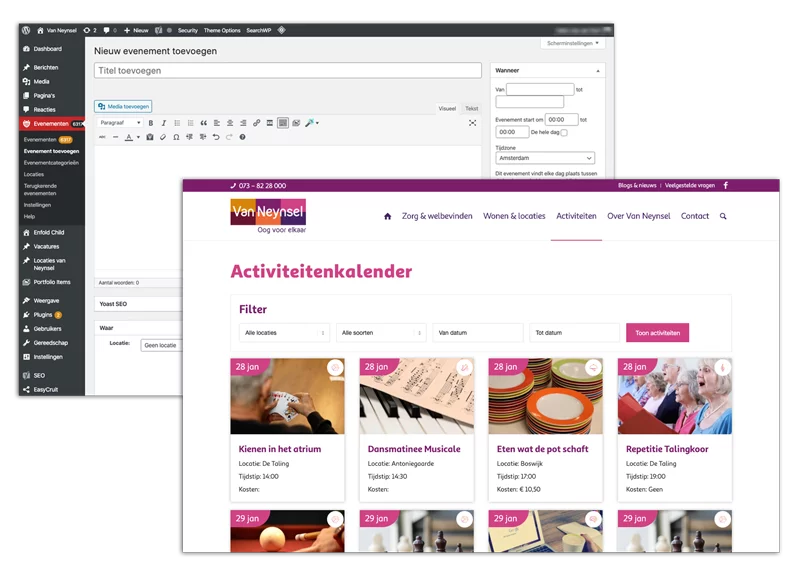Click the 'Van datum' filter field

point(478,333)
